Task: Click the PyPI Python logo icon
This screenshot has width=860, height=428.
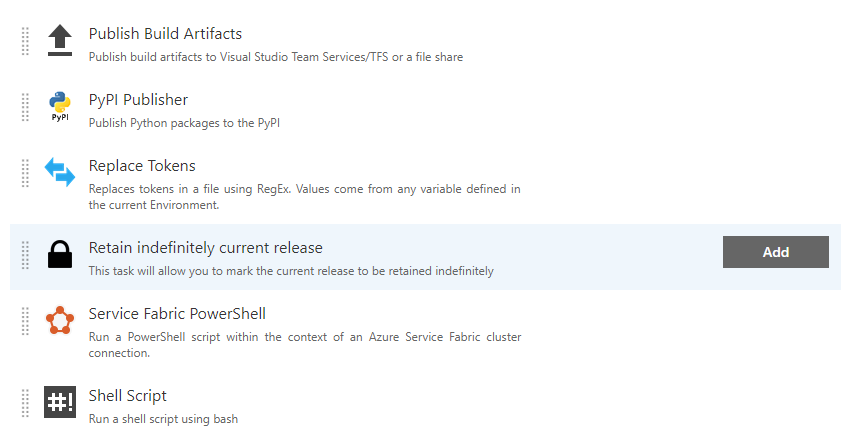Action: (x=60, y=106)
